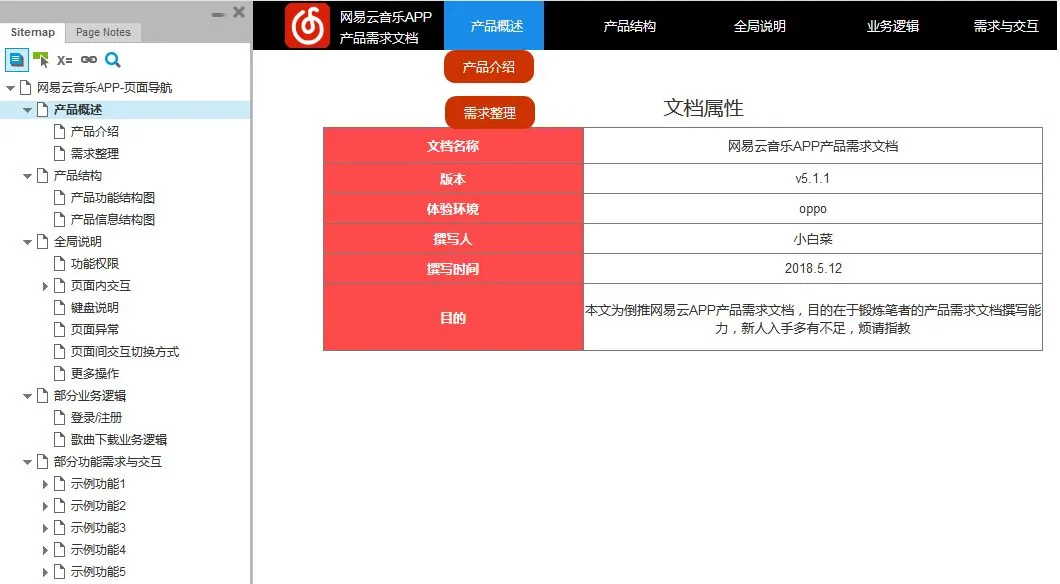
Task: Click the 网易云音乐APP产品需求文档 table value
Action: 813,146
